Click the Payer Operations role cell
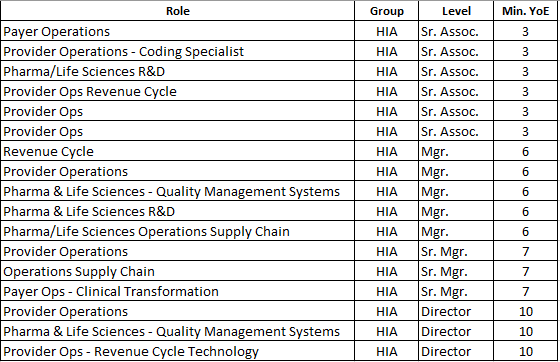The image size is (560, 362). pyautogui.click(x=178, y=31)
